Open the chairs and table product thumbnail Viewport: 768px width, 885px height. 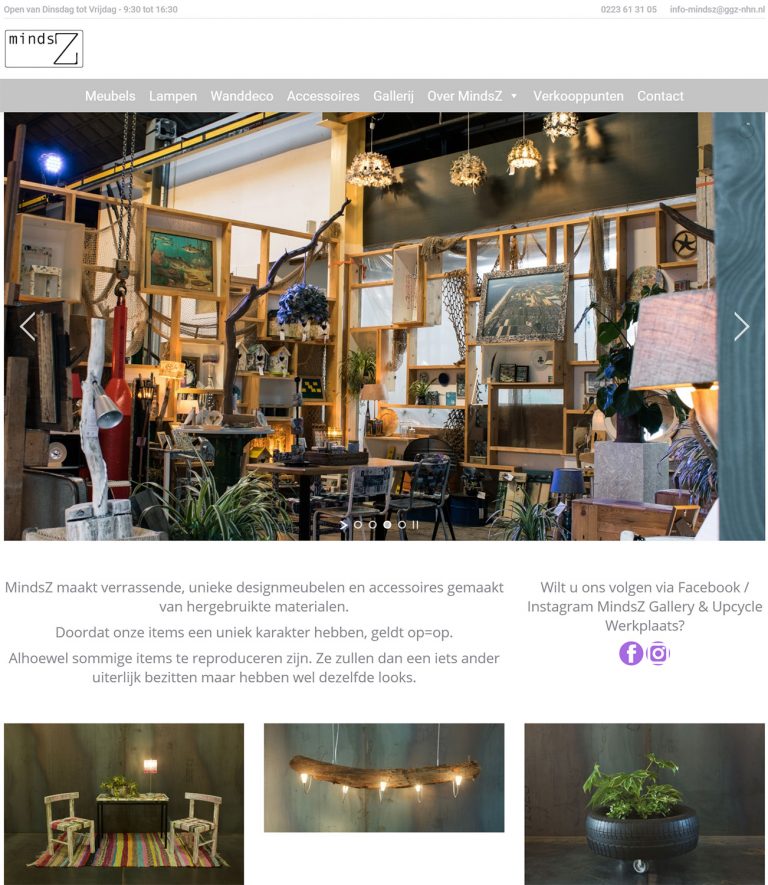point(124,804)
